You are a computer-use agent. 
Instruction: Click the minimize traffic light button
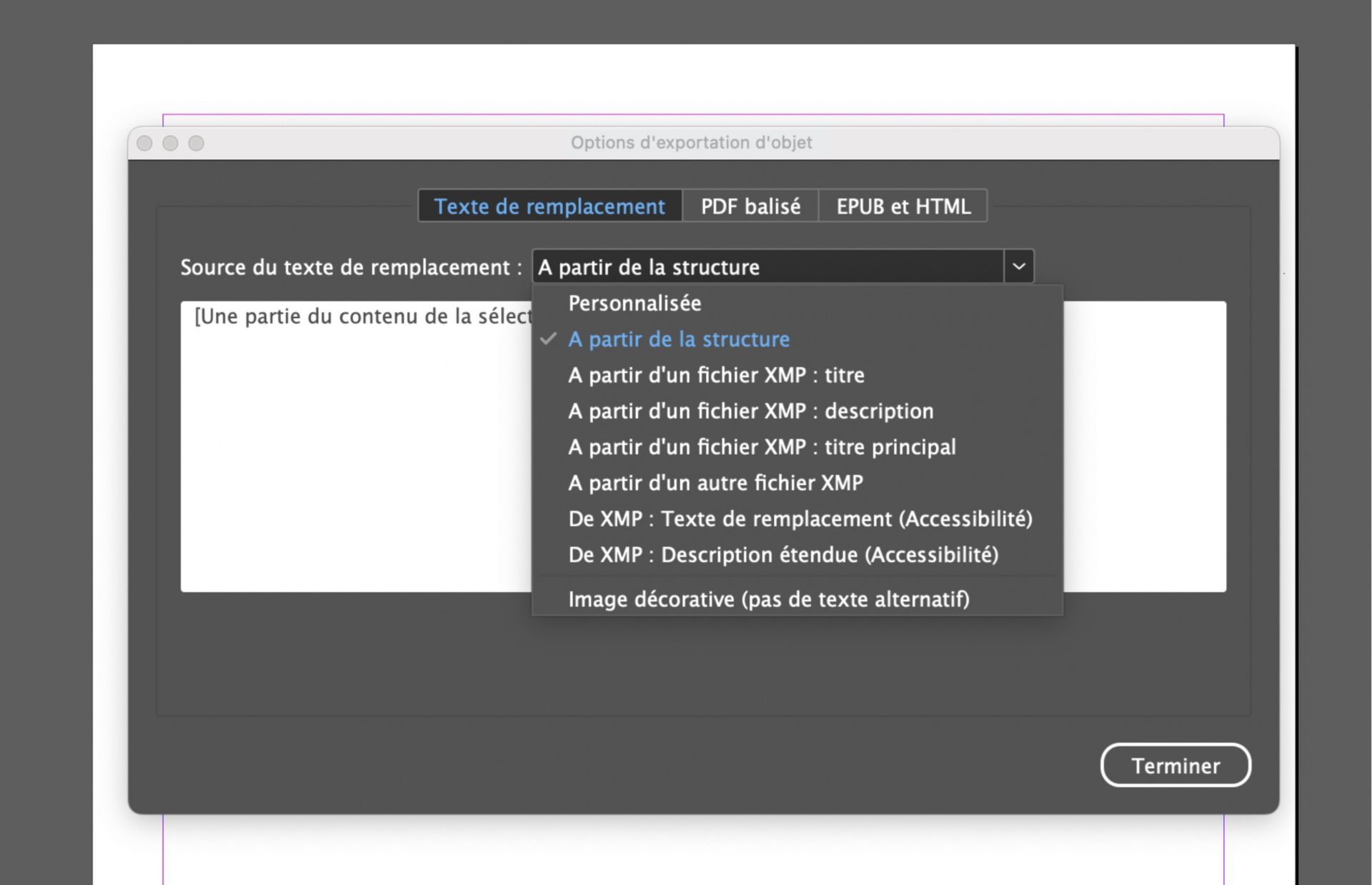pos(171,143)
